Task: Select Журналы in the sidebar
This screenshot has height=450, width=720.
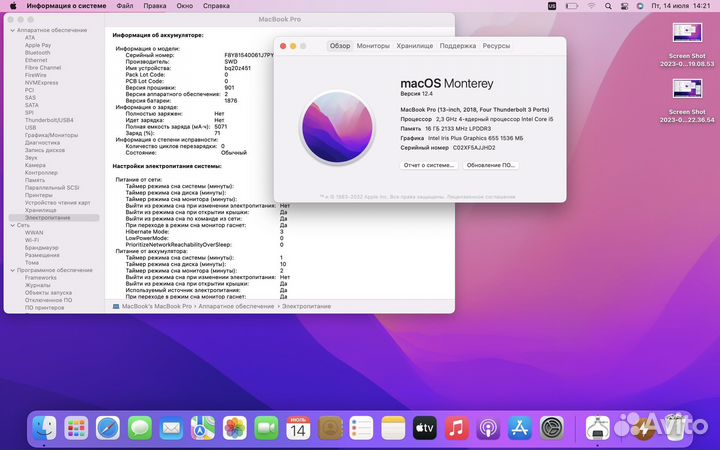Action: pos(37,285)
